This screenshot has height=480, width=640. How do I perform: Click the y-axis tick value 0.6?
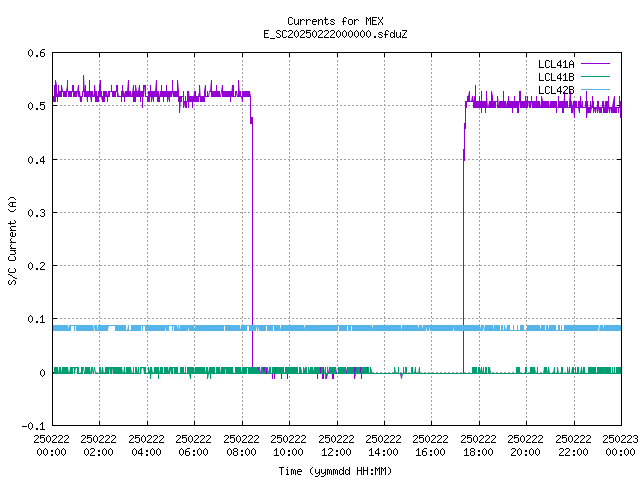36,53
